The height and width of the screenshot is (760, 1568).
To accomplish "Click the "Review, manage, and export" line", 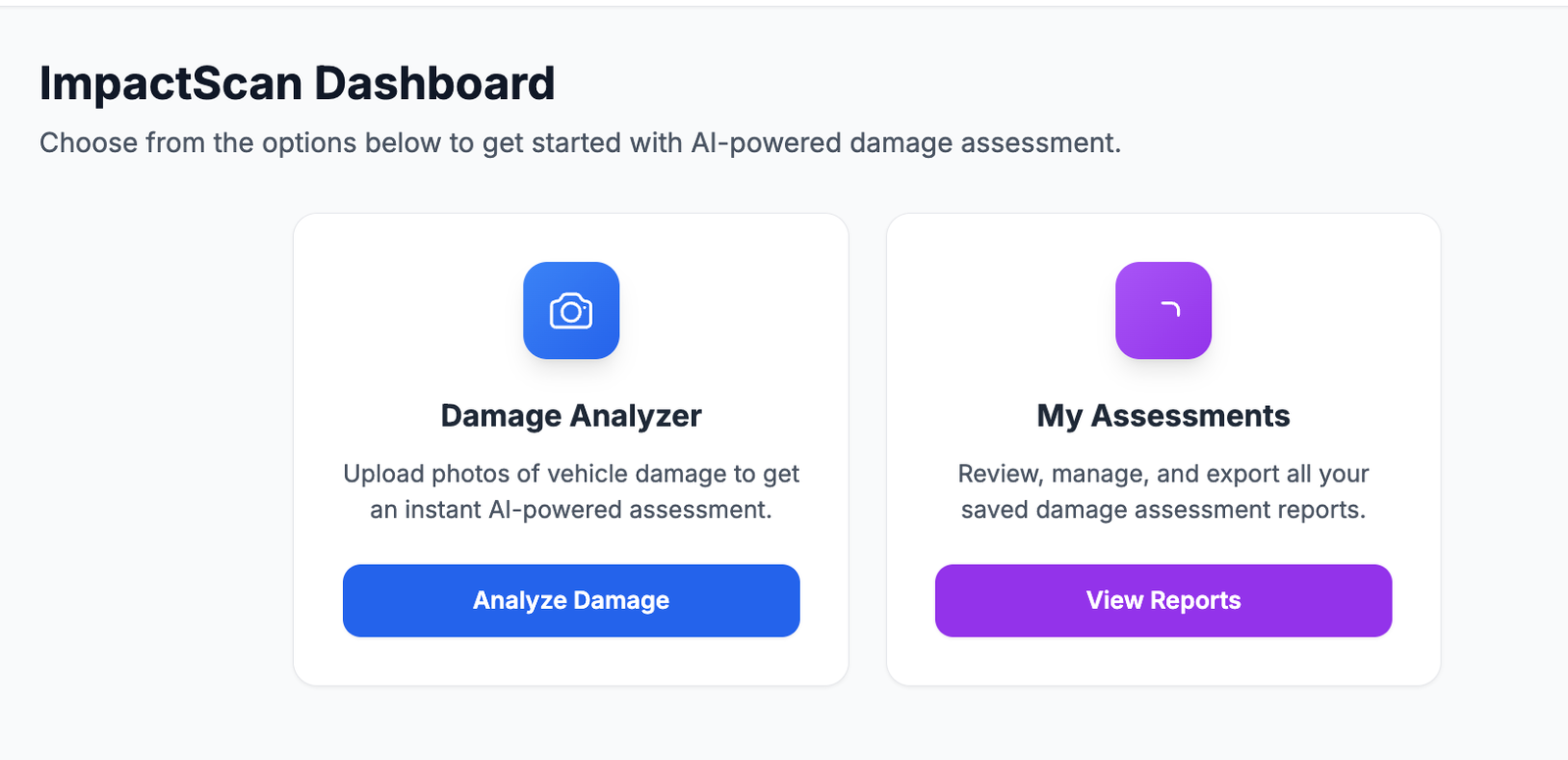I will [1163, 474].
